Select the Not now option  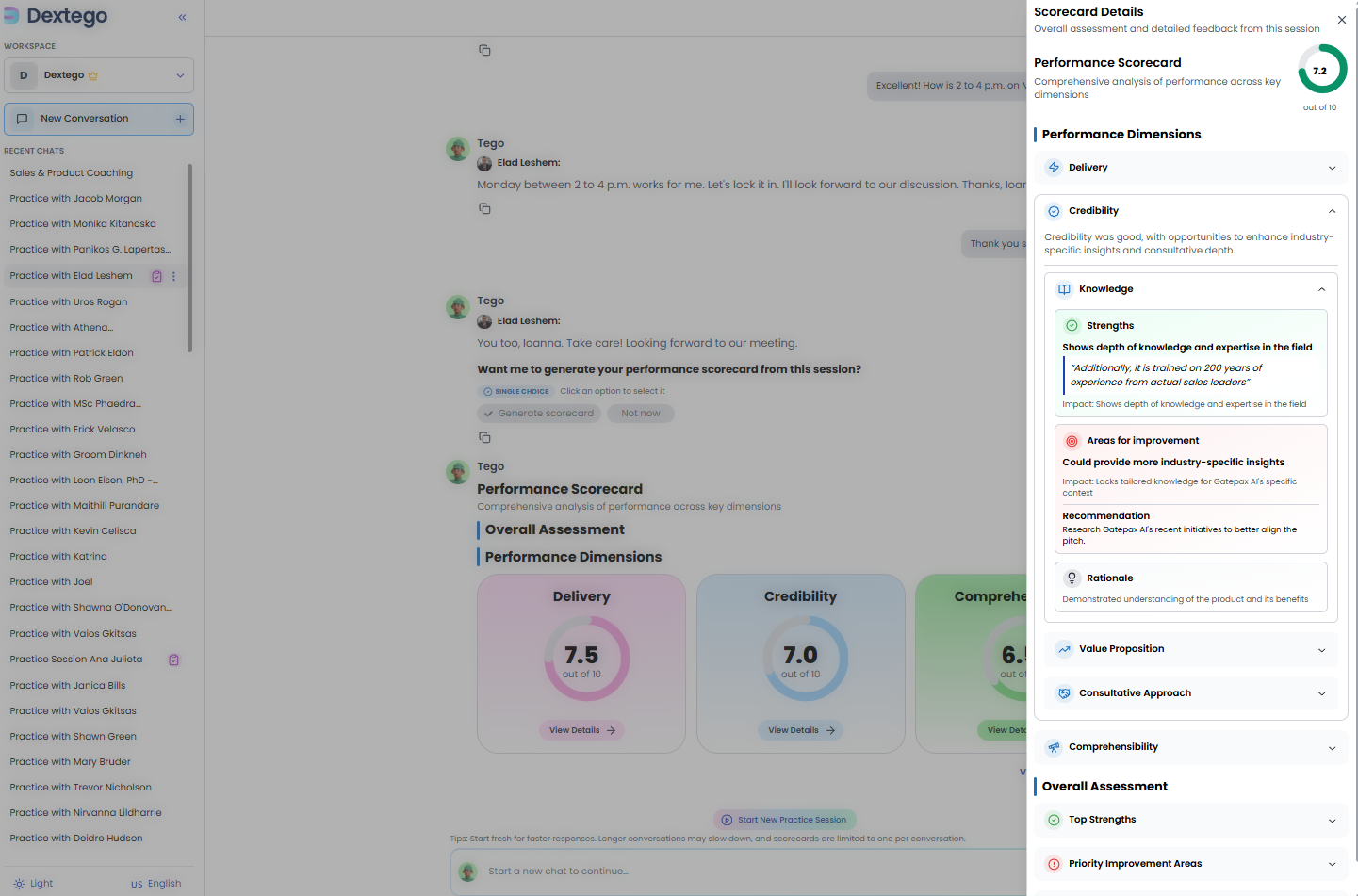click(x=641, y=414)
